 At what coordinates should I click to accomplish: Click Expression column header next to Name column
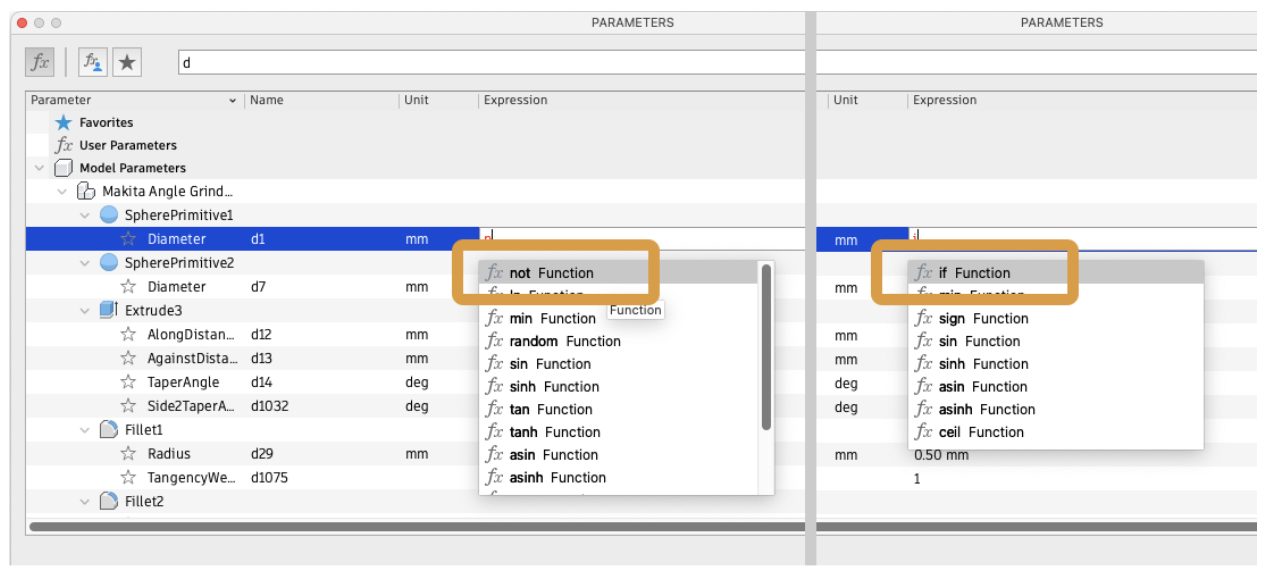coord(642,100)
